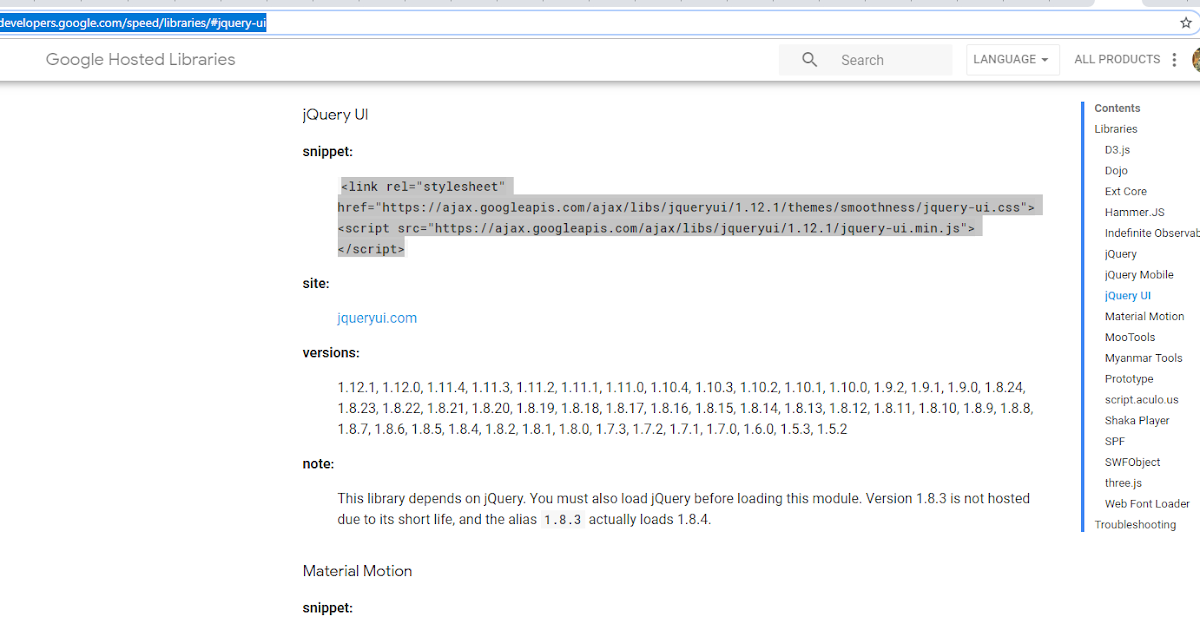Open Google Hosted Libraries home title

[140, 60]
